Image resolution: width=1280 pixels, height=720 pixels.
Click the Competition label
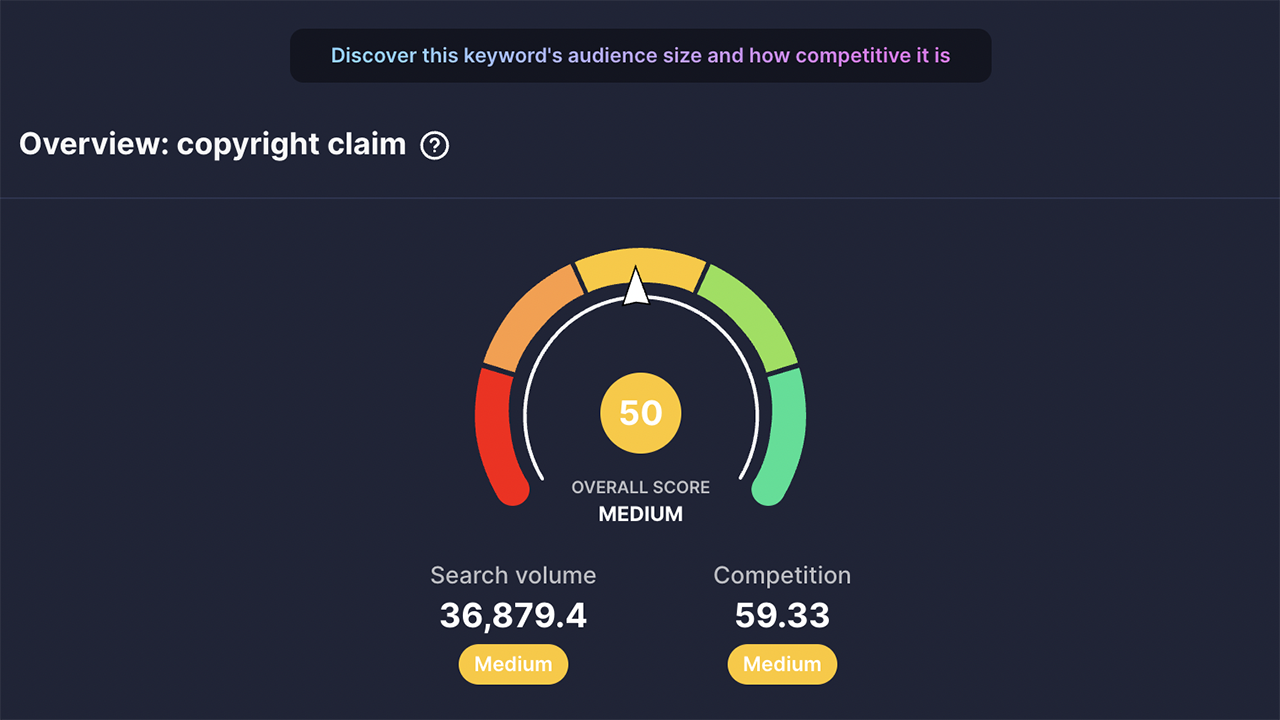(782, 575)
